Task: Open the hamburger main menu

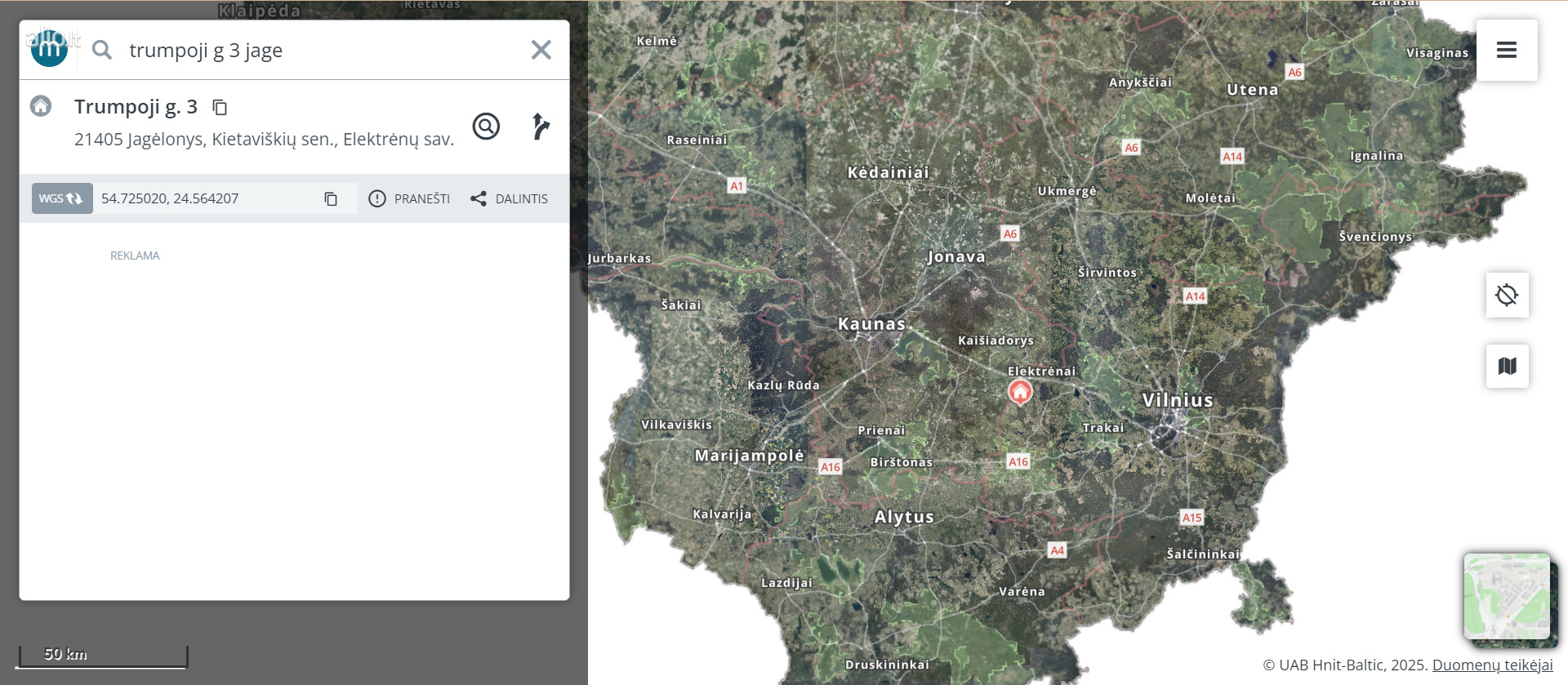Action: click(x=1506, y=51)
